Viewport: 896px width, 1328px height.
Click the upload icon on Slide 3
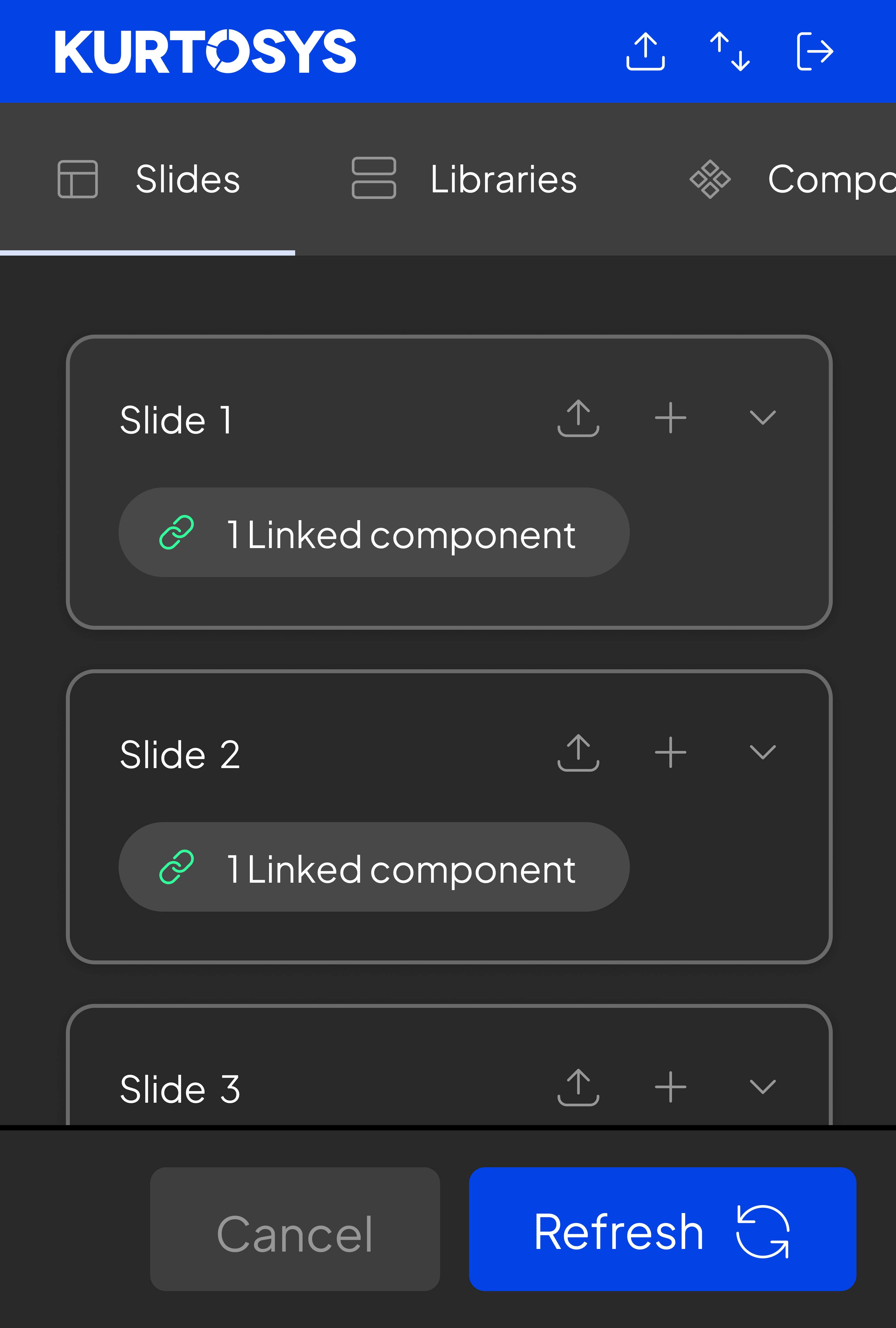tap(578, 1087)
